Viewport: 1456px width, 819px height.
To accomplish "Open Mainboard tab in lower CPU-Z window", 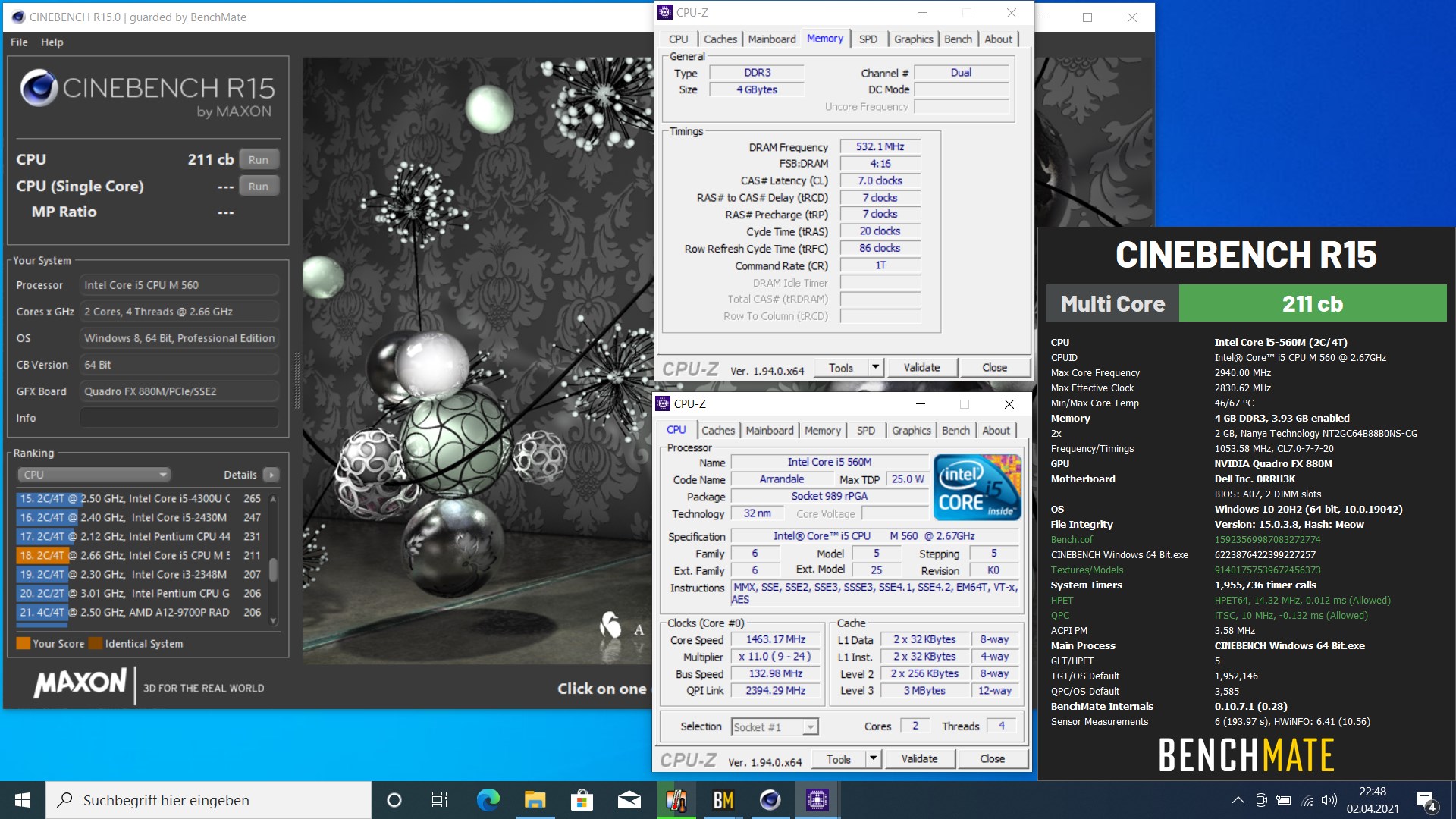I will coord(769,431).
